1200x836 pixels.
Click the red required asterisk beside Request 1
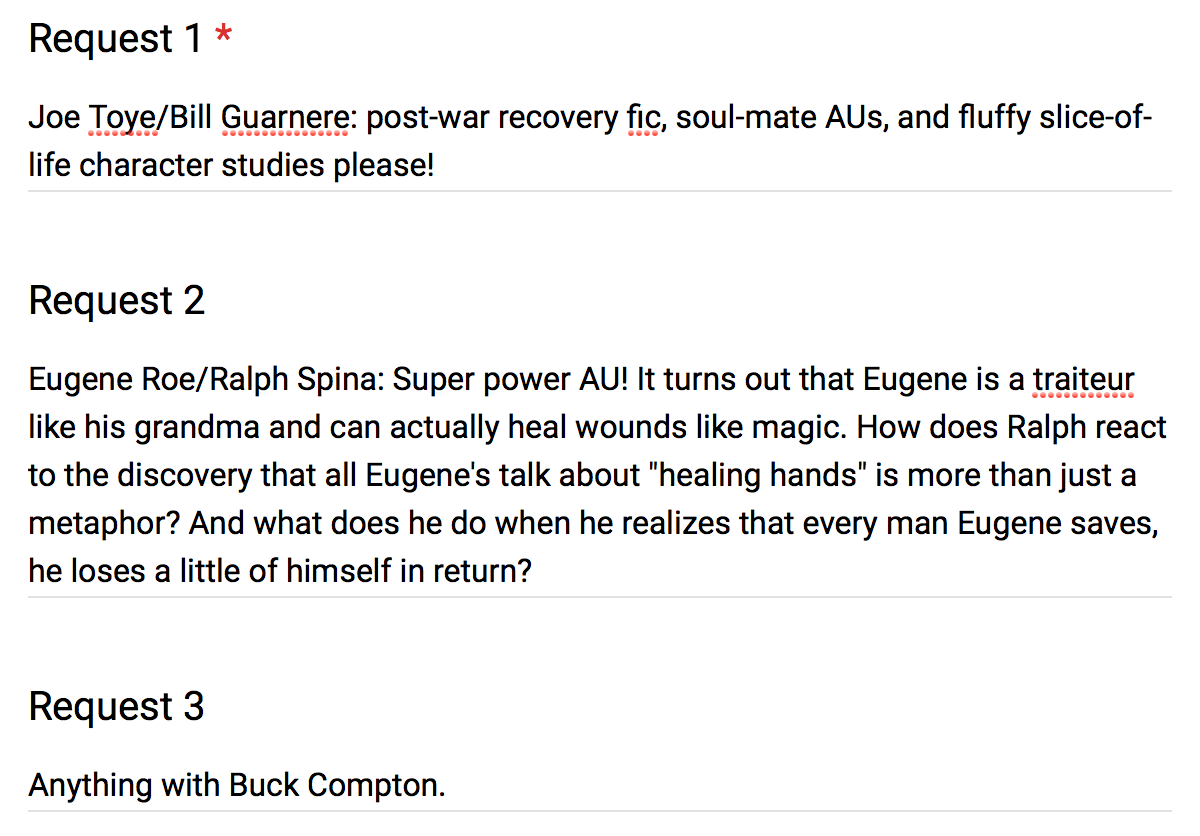tap(224, 38)
